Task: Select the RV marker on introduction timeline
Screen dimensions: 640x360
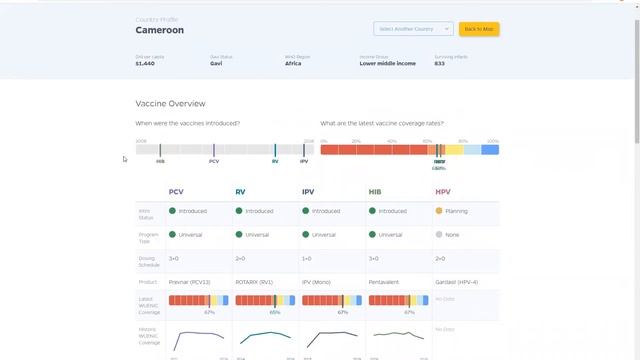Action: pyautogui.click(x=275, y=150)
